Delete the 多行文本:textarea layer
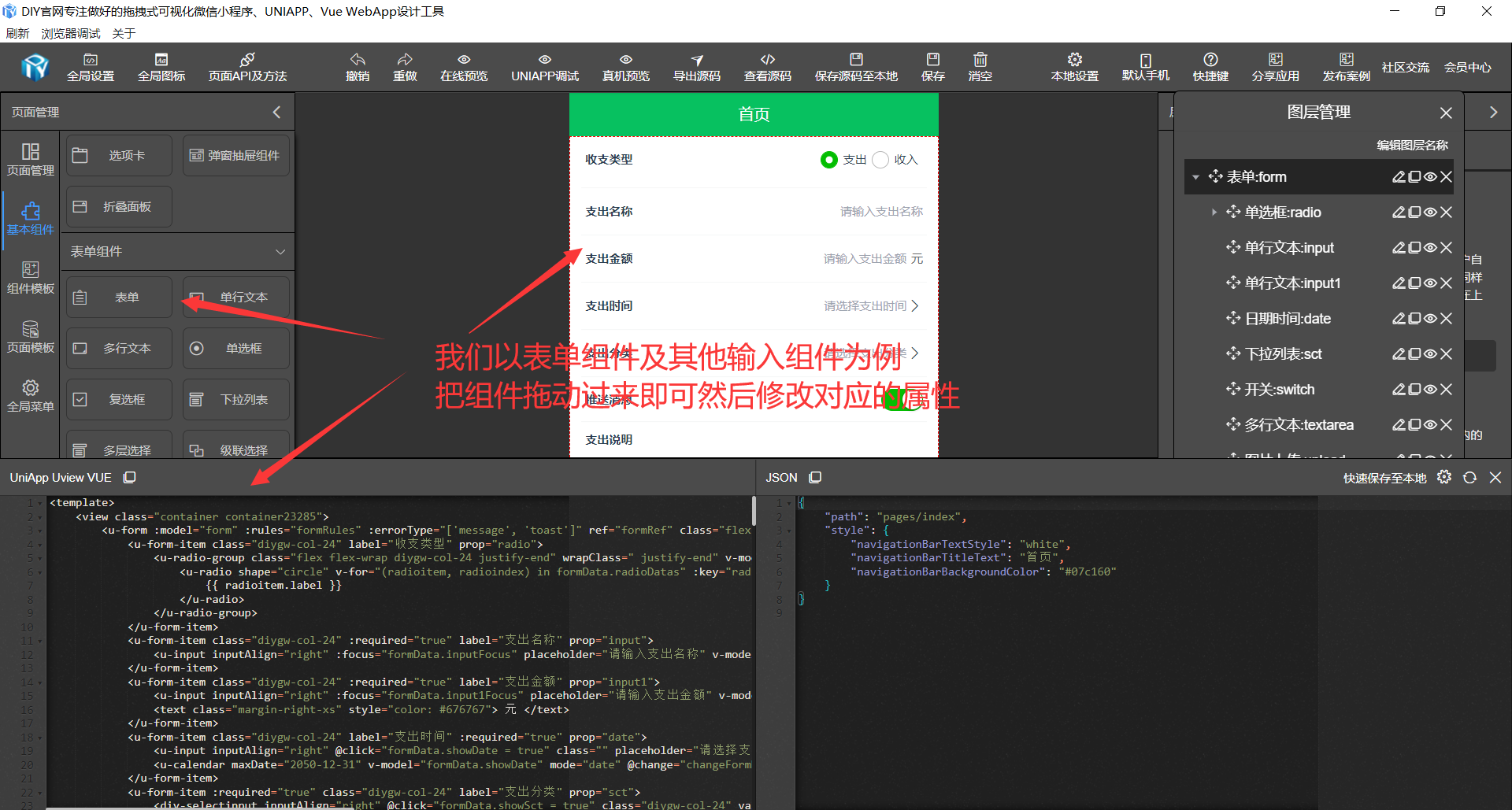This screenshot has height=810, width=1512. (1446, 425)
